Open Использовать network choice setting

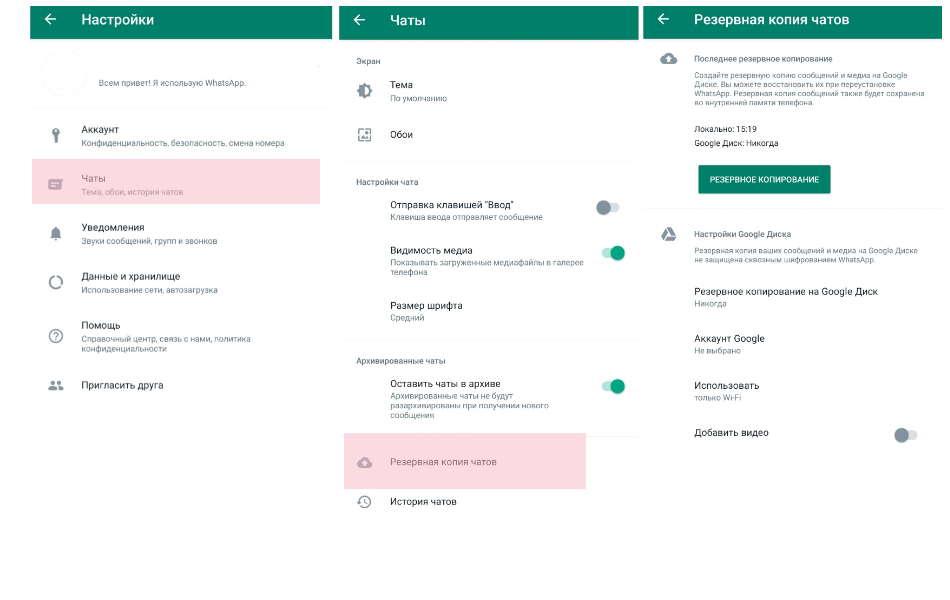pyautogui.click(x=727, y=391)
